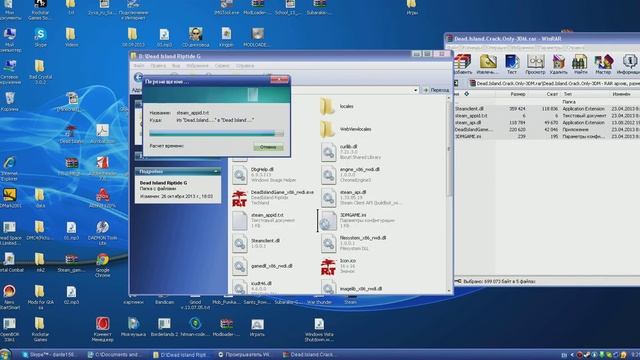640x360 pixels.
Task: Select Steamclient.dll row in WinRAR
Action: click(547, 109)
